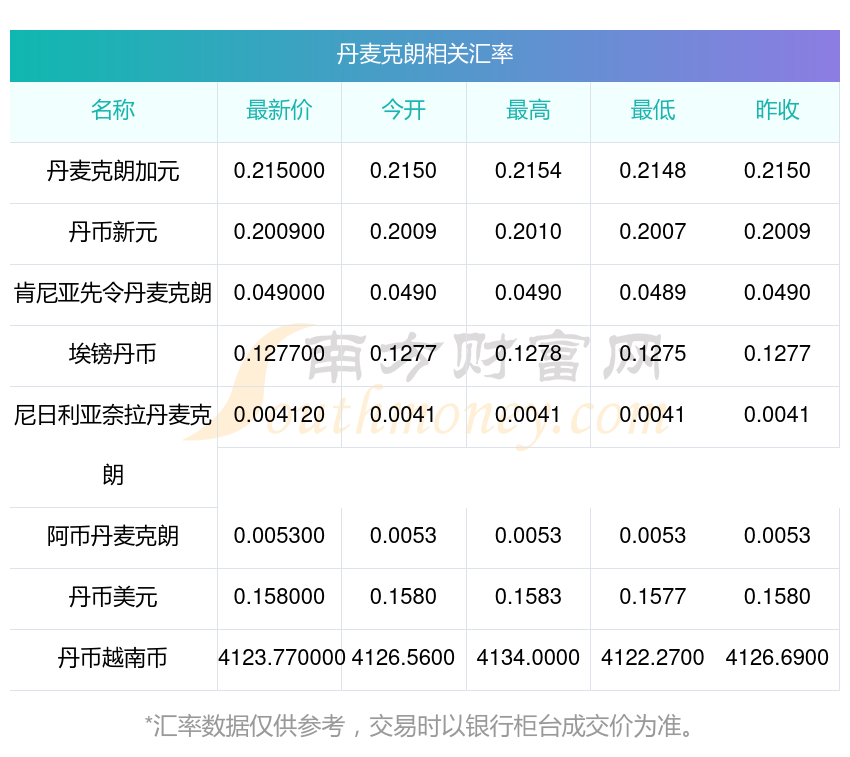Select the 肯尼亚先令丹麦克朗 row name
The height and width of the screenshot is (757, 850).
click(x=113, y=293)
